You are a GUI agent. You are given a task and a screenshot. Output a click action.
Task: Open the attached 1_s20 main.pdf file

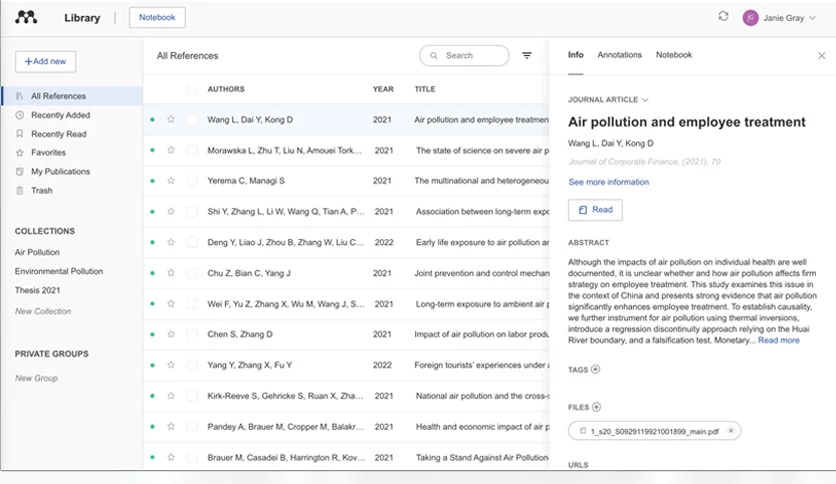(x=654, y=431)
